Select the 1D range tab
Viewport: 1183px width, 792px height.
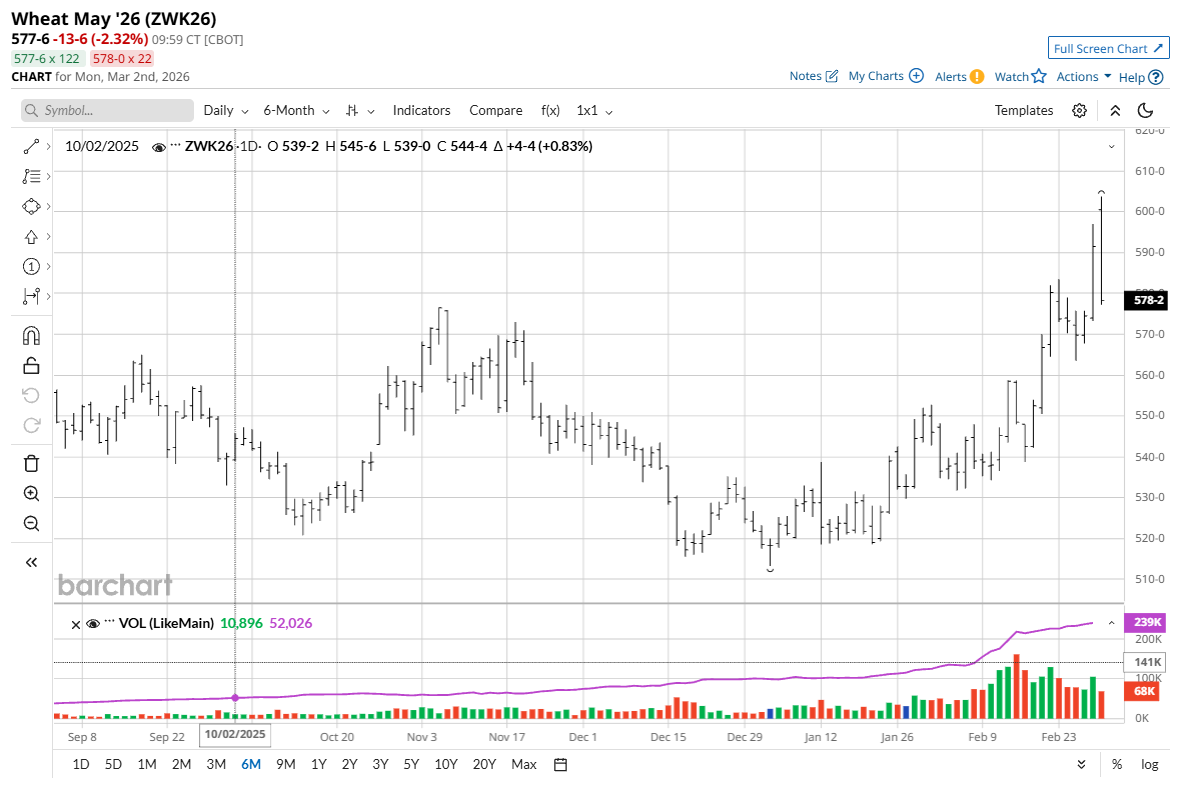click(81, 765)
